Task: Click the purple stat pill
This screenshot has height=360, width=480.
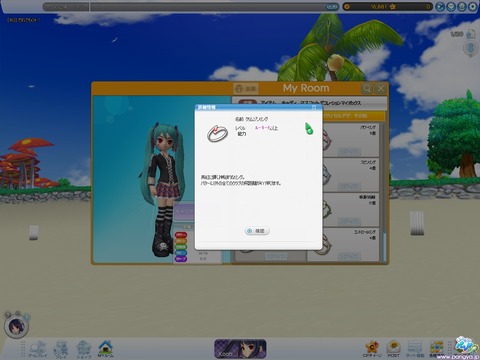Action: [181, 259]
